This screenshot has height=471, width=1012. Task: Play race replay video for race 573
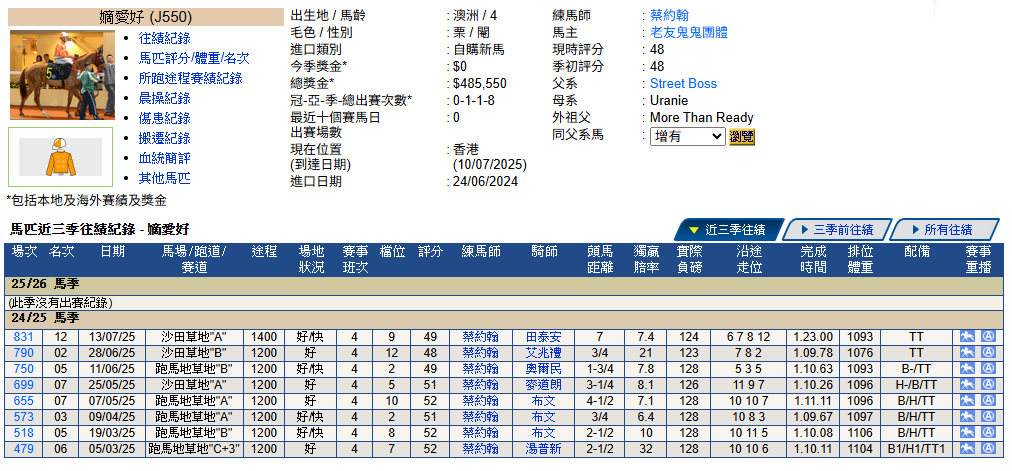pyautogui.click(x=967, y=417)
